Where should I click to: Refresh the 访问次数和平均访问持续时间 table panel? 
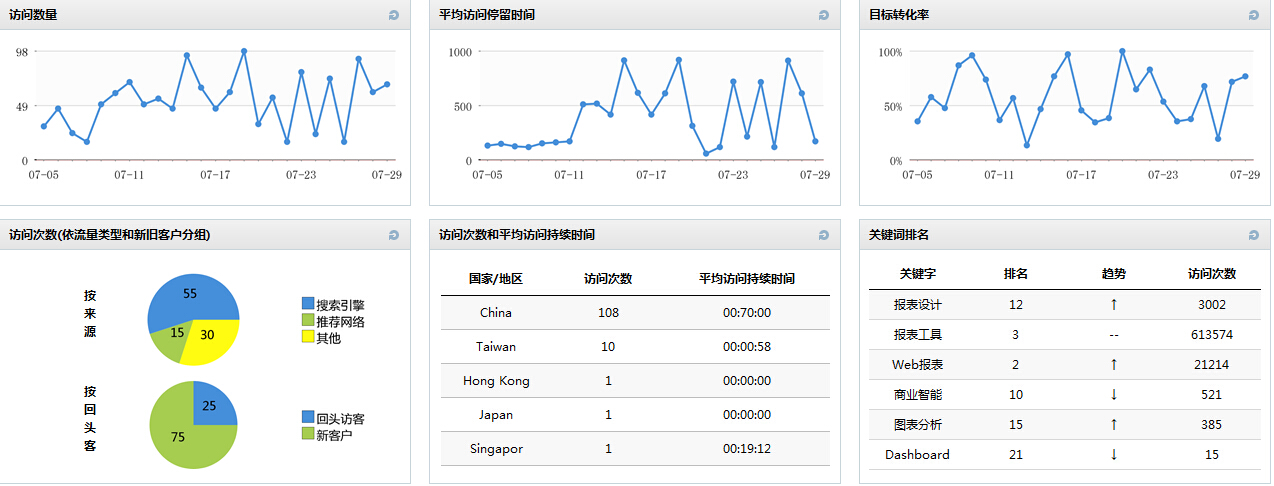pos(824,235)
